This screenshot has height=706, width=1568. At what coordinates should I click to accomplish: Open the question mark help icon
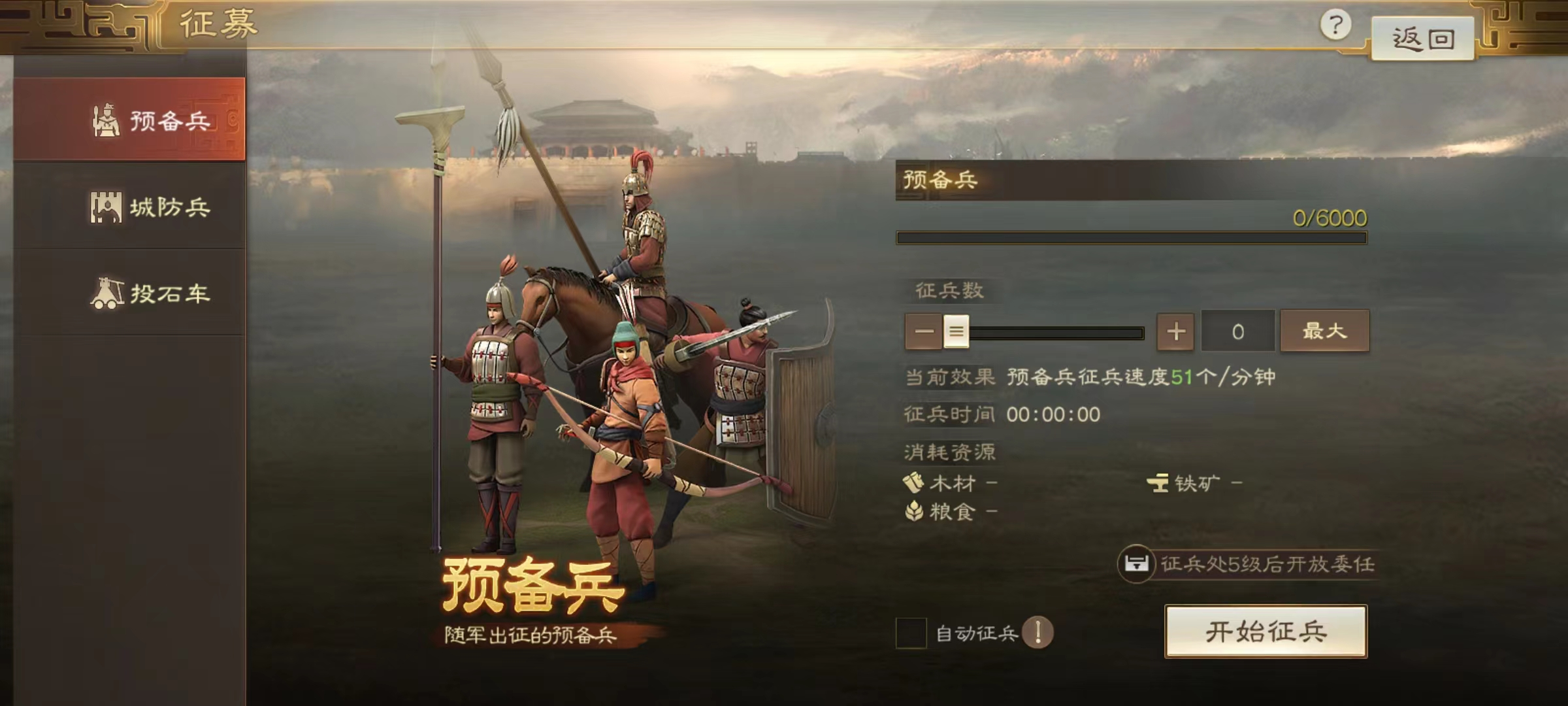pos(1335,26)
